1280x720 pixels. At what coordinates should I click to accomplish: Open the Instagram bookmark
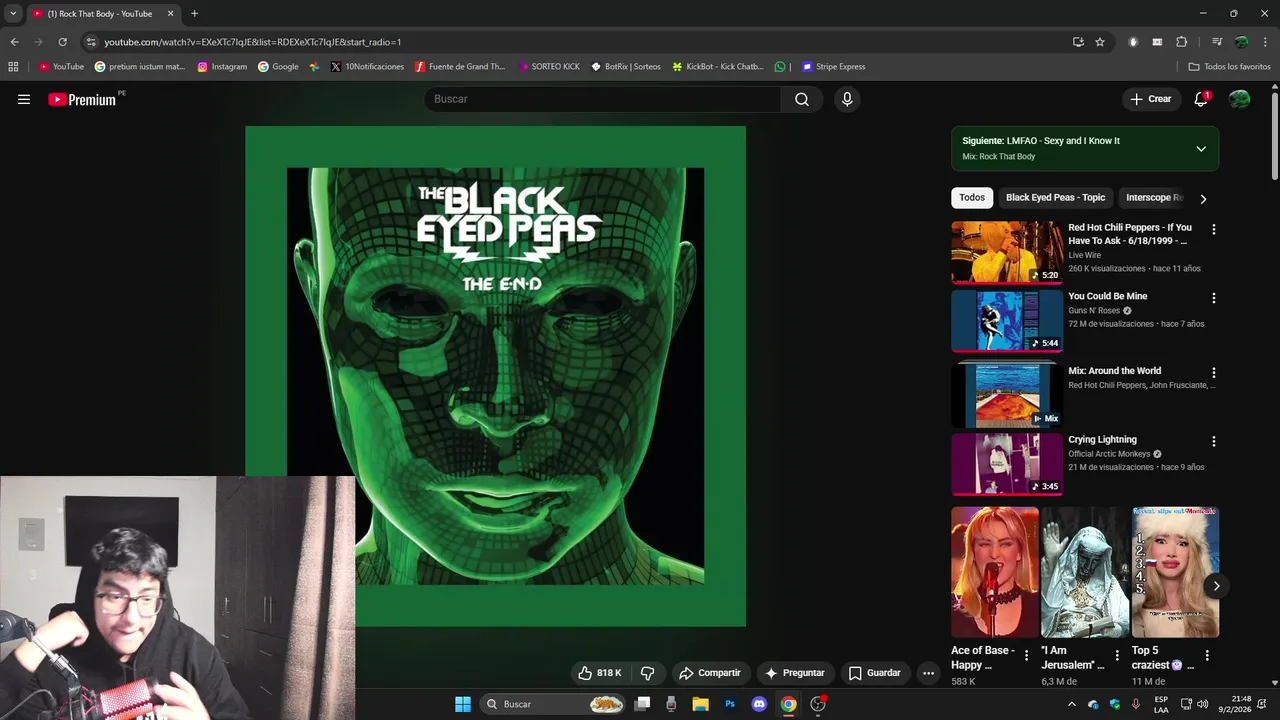point(222,67)
